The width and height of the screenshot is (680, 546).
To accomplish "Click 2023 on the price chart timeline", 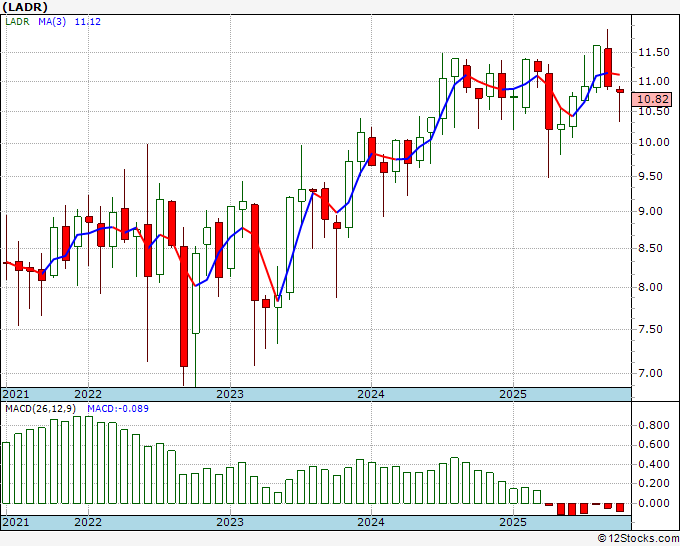I will (x=230, y=394).
